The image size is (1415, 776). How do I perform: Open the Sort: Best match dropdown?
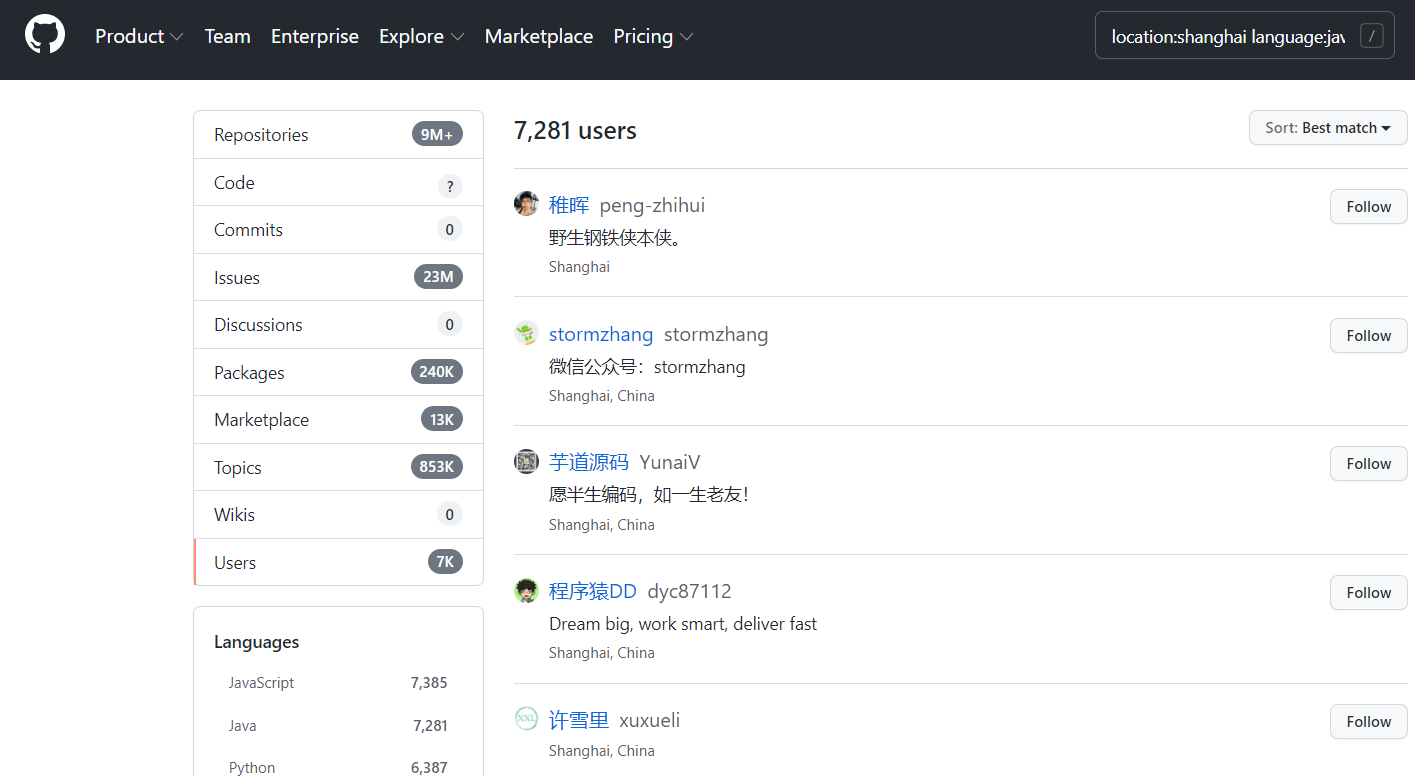[x=1328, y=128]
